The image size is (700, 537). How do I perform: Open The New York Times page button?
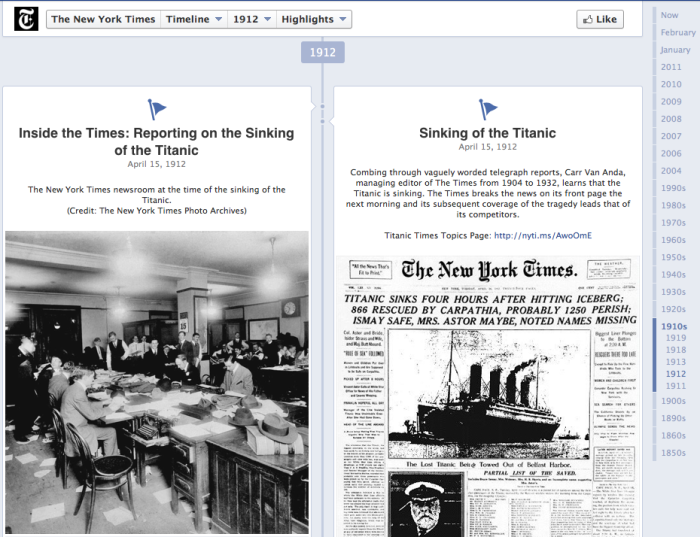point(103,19)
